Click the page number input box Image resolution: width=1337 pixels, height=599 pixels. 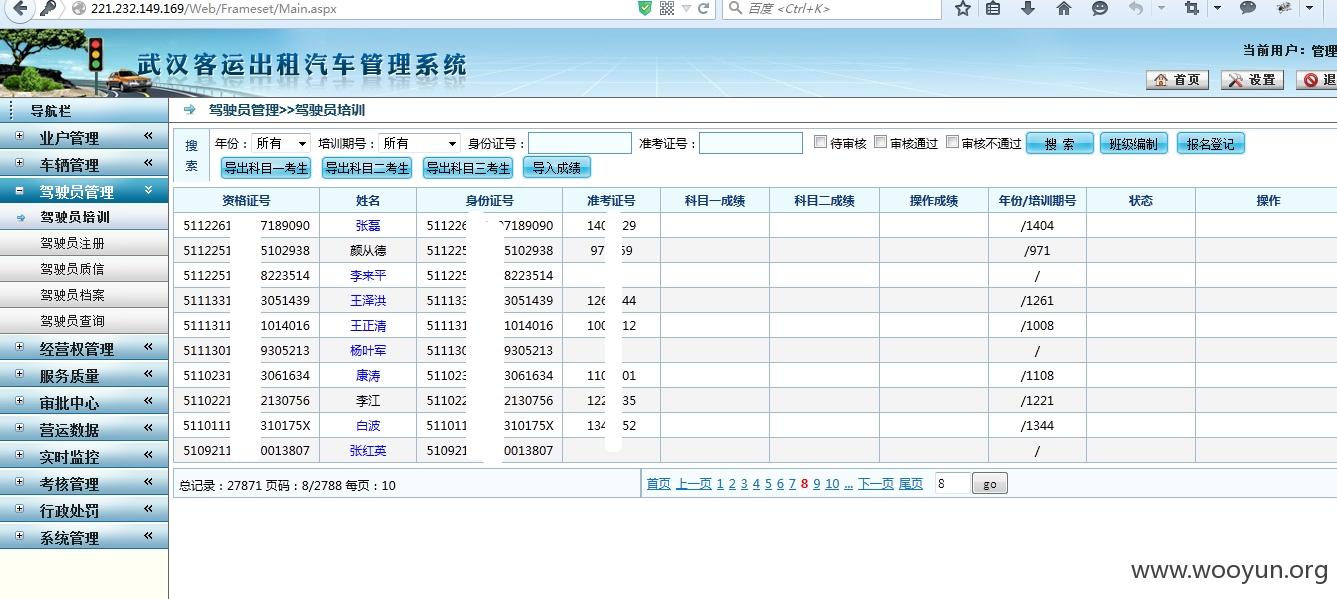click(952, 484)
